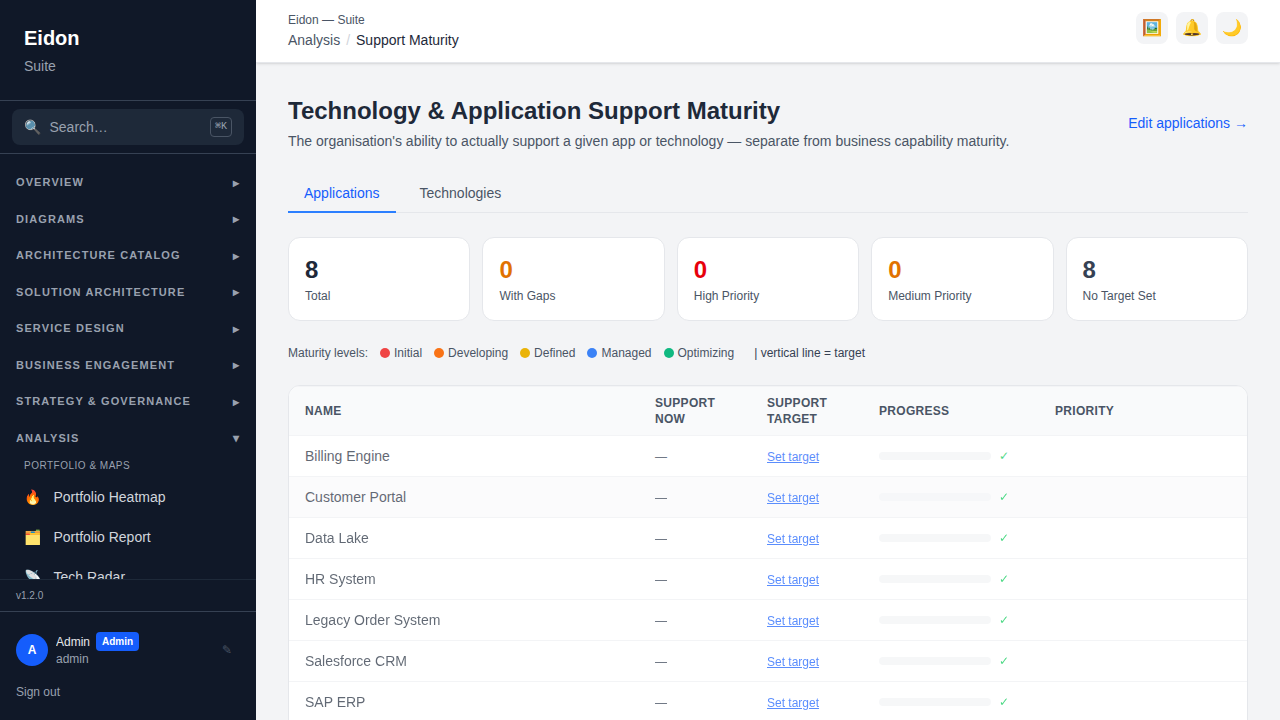Viewport: 1280px width, 720px height.
Task: Open Portfolio Heatmap fire icon
Action: (33, 497)
